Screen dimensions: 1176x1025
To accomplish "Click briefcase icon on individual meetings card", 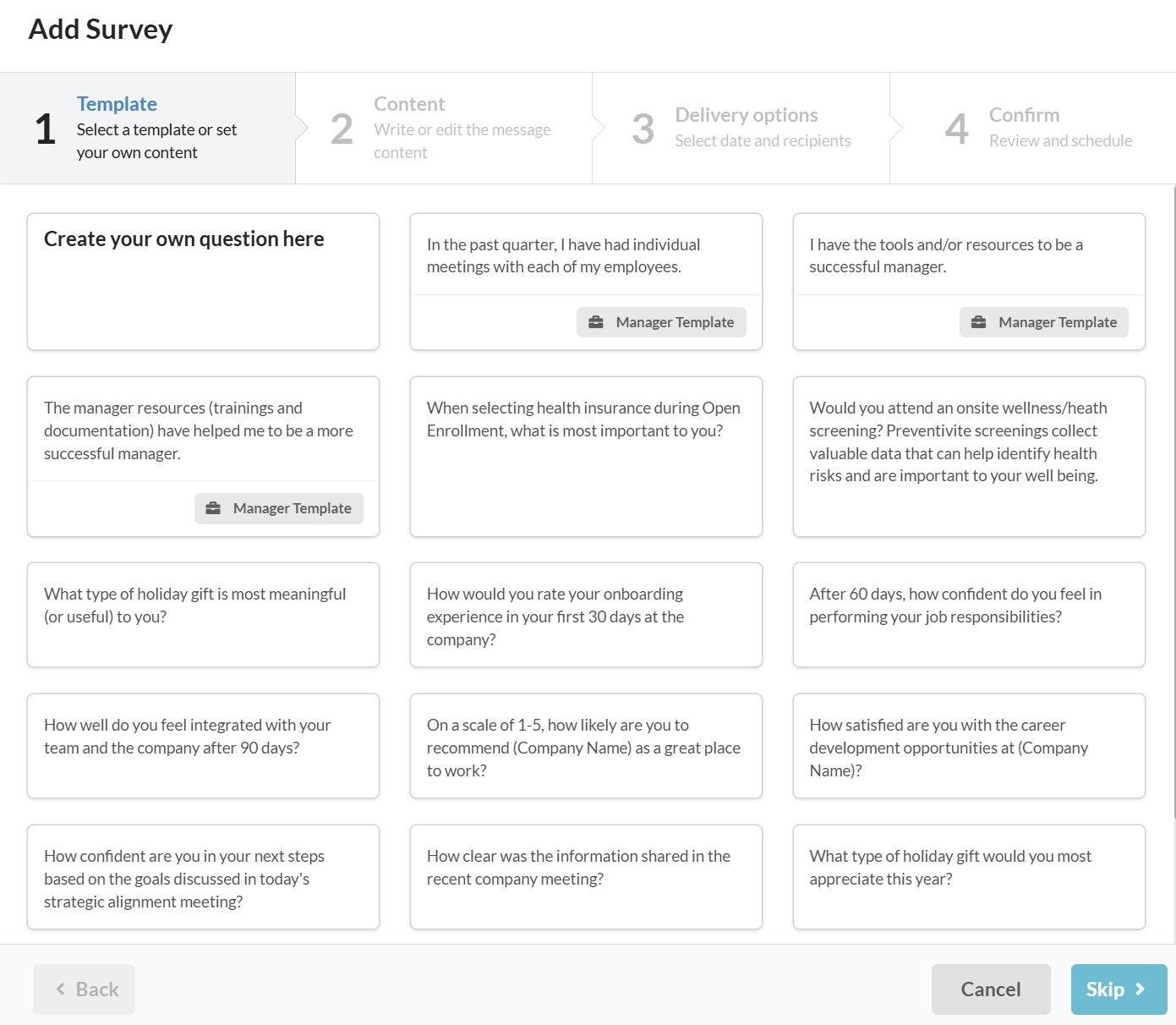I will pyautogui.click(x=596, y=322).
